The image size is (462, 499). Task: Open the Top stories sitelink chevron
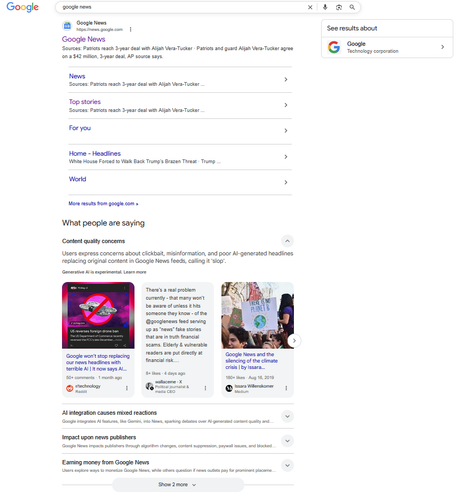(x=286, y=105)
